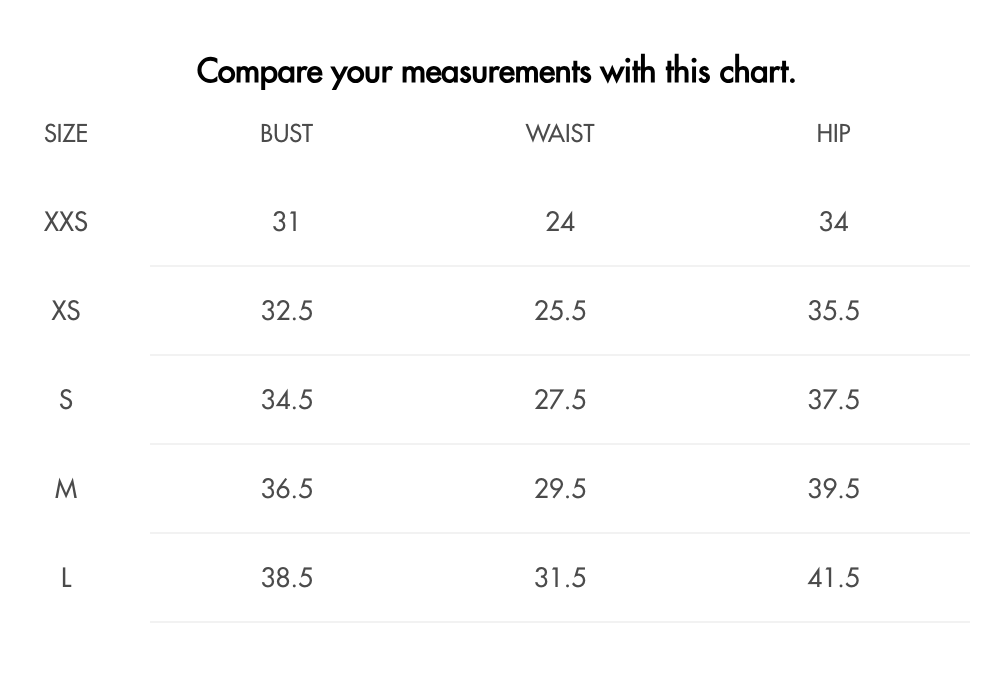Select the HIP column header
The height and width of the screenshot is (680, 992).
(833, 133)
